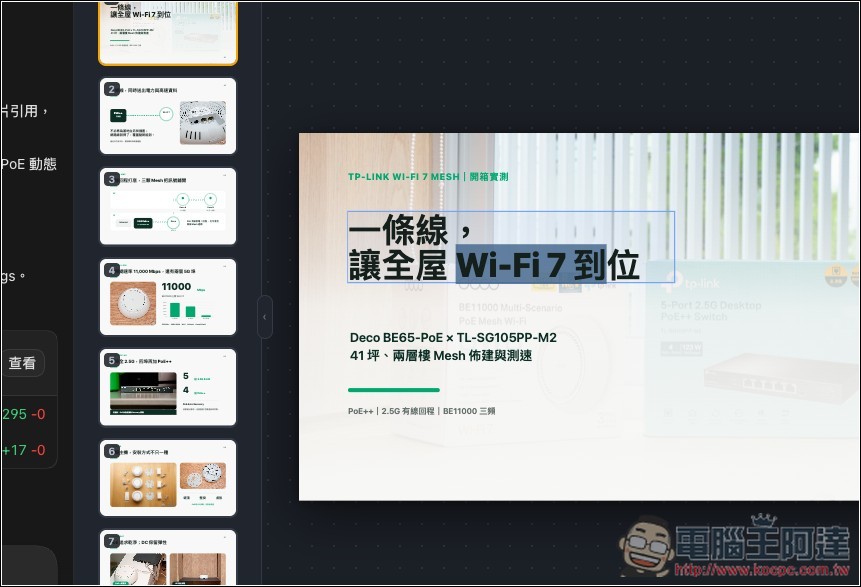Click the number 6 badge on slide thumbnail
This screenshot has height=587, width=861.
112,451
